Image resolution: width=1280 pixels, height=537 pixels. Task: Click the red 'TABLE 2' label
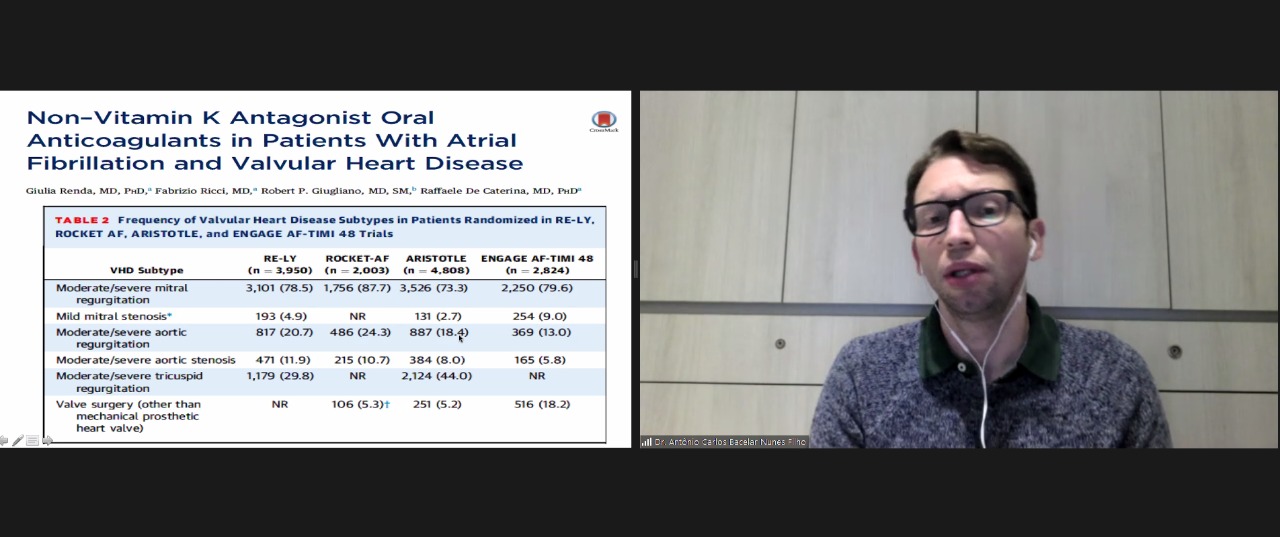pos(82,219)
